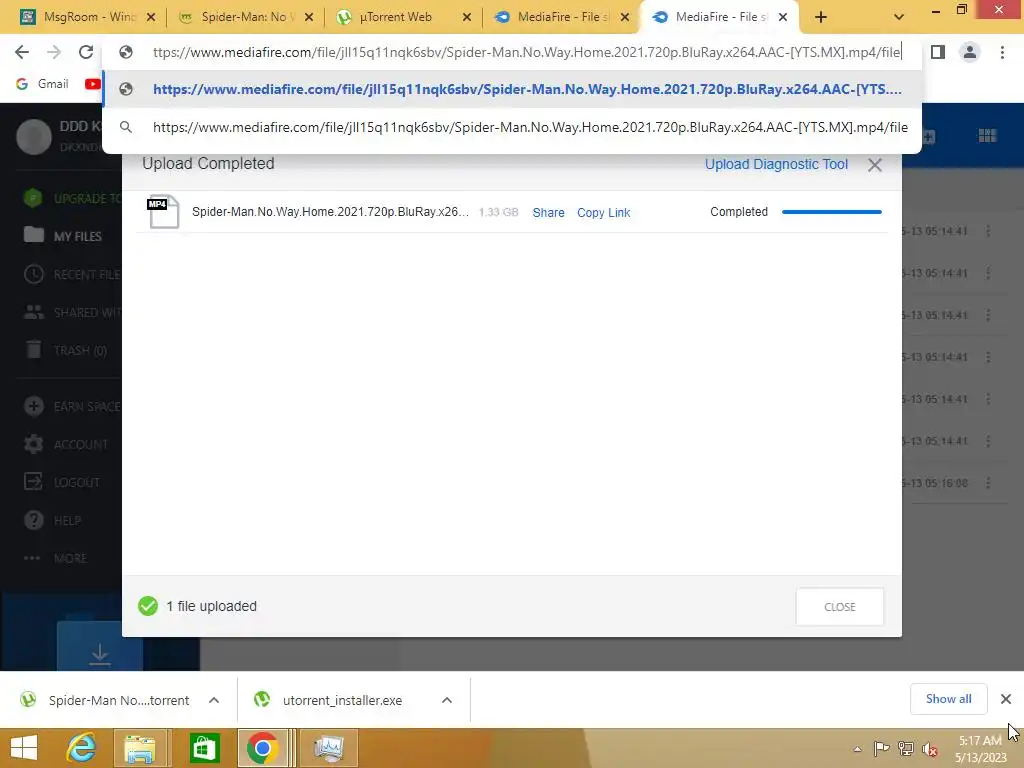Click the MP4 file icon
This screenshot has height=768, width=1024.
click(163, 212)
